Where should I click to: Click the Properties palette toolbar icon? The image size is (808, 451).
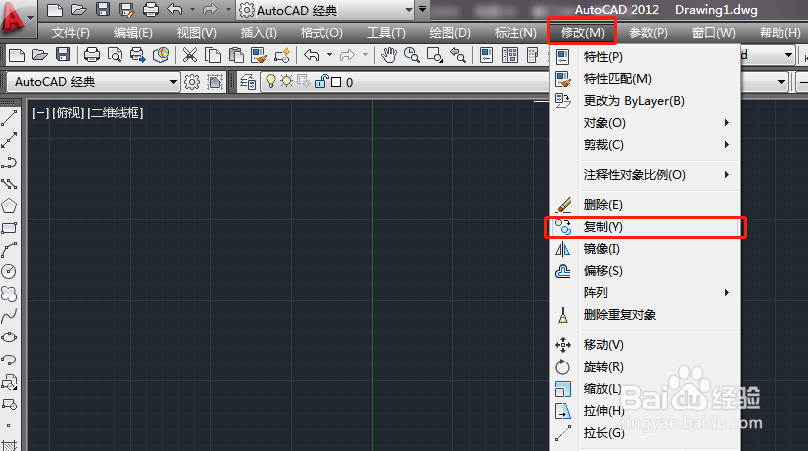(x=486, y=55)
